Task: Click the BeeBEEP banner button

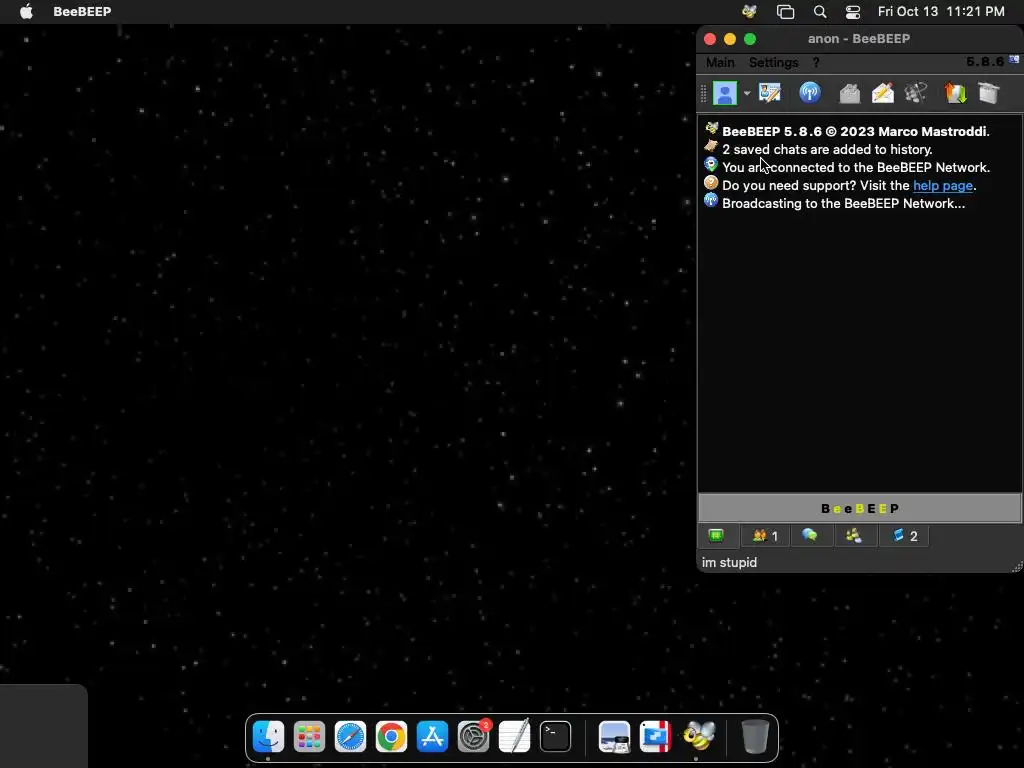Action: [x=859, y=508]
